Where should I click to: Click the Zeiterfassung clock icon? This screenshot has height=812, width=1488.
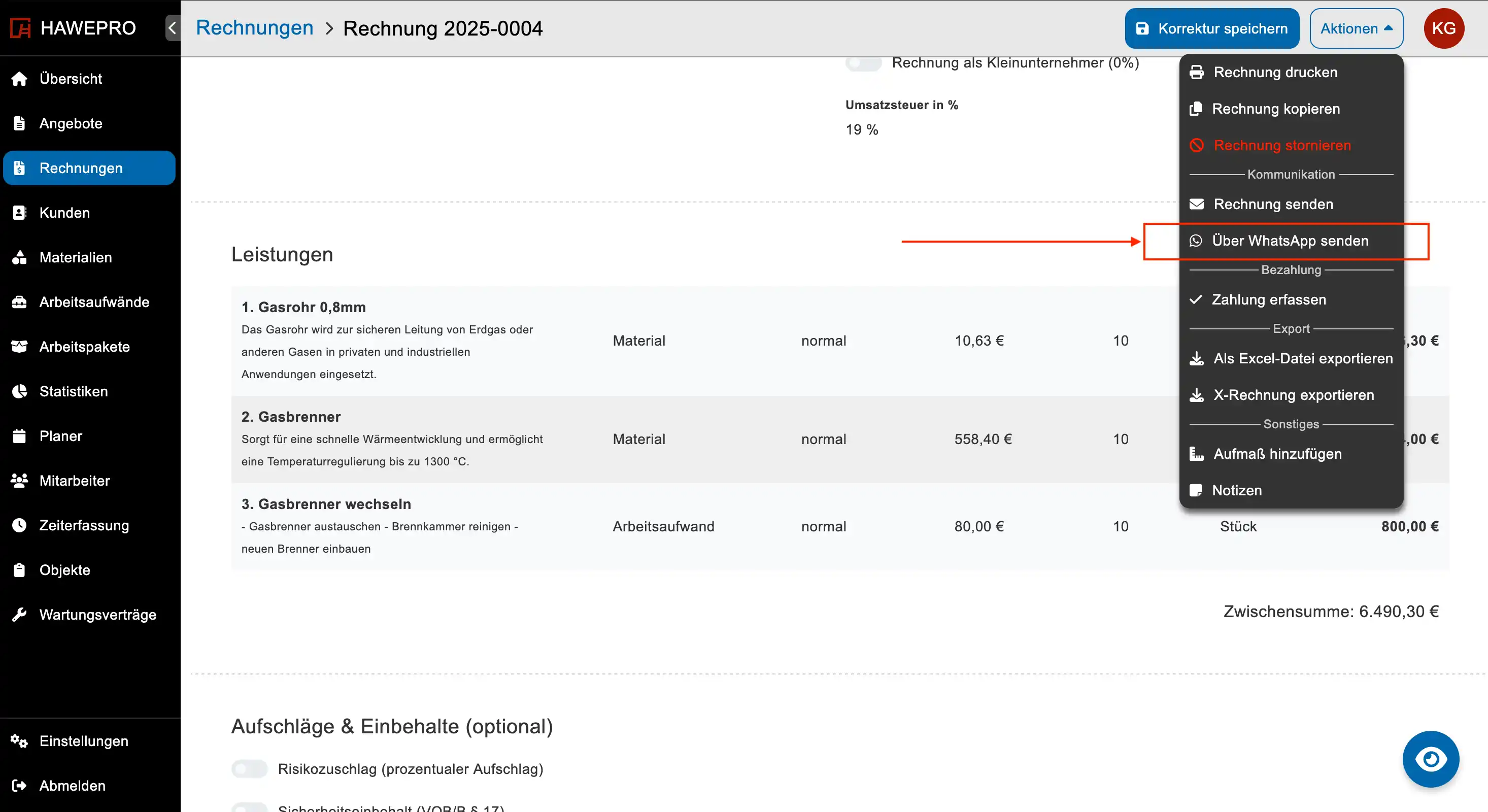coord(20,525)
